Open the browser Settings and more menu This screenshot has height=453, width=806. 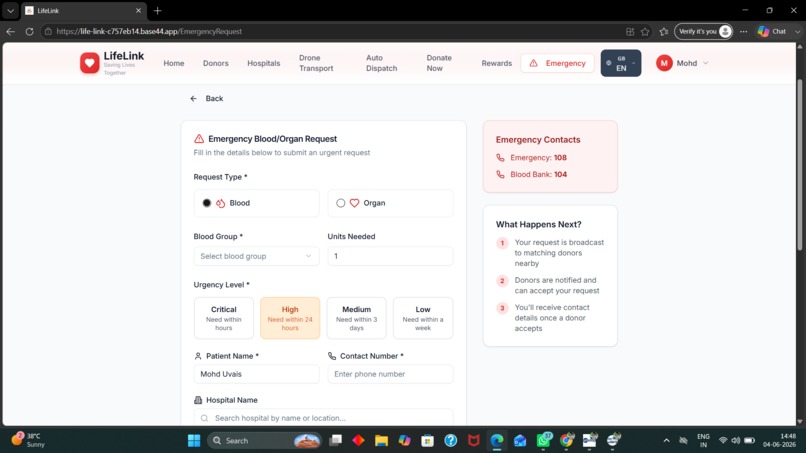[x=743, y=31]
